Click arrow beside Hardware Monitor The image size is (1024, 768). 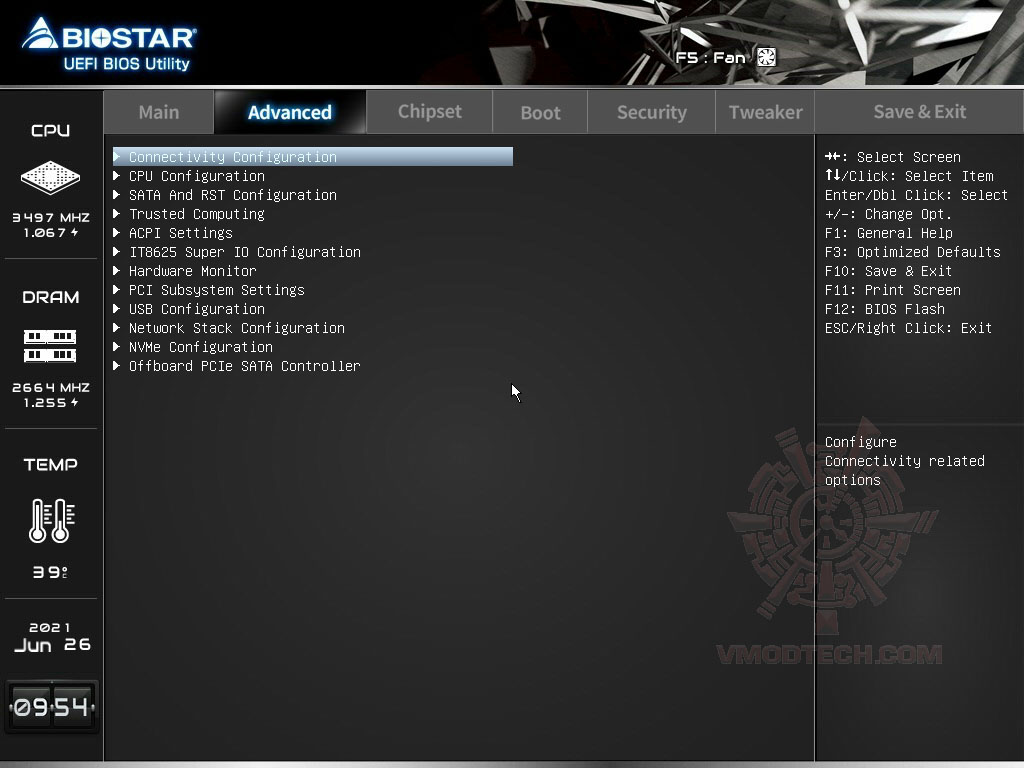(x=117, y=270)
